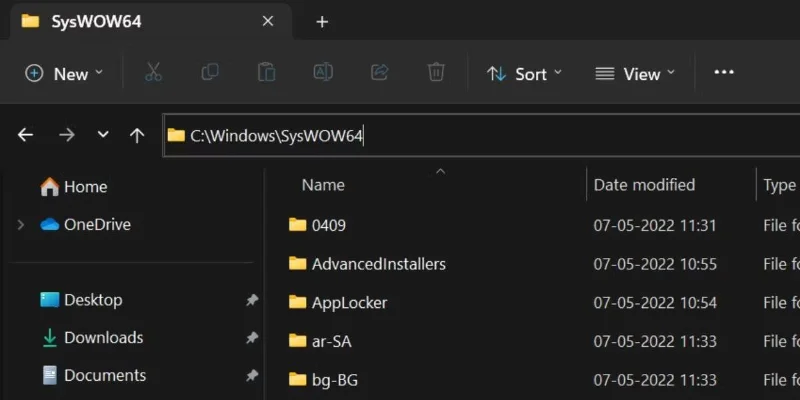Click the 0409 folder icon
This screenshot has width=800, height=400.
(297, 224)
